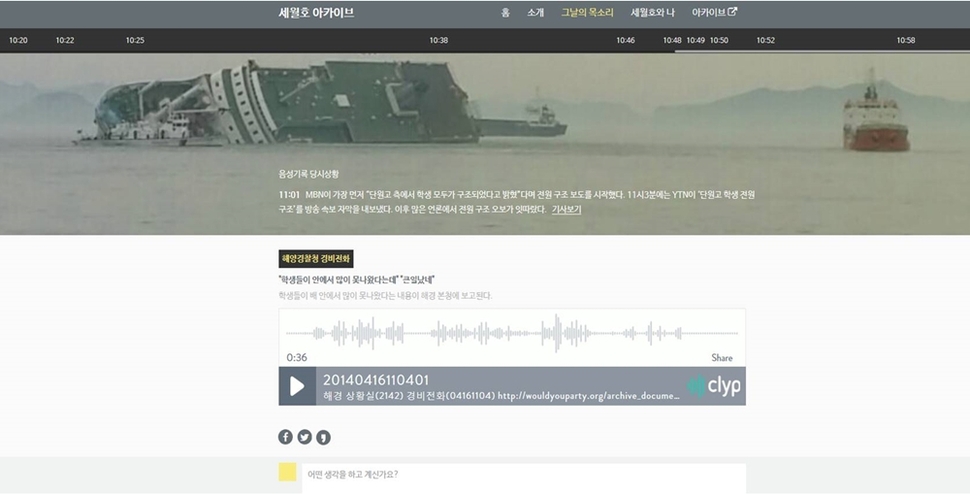Image resolution: width=970 pixels, height=494 pixels.
Task: Click the yellow avatar square beside the comment box
Action: [287, 473]
